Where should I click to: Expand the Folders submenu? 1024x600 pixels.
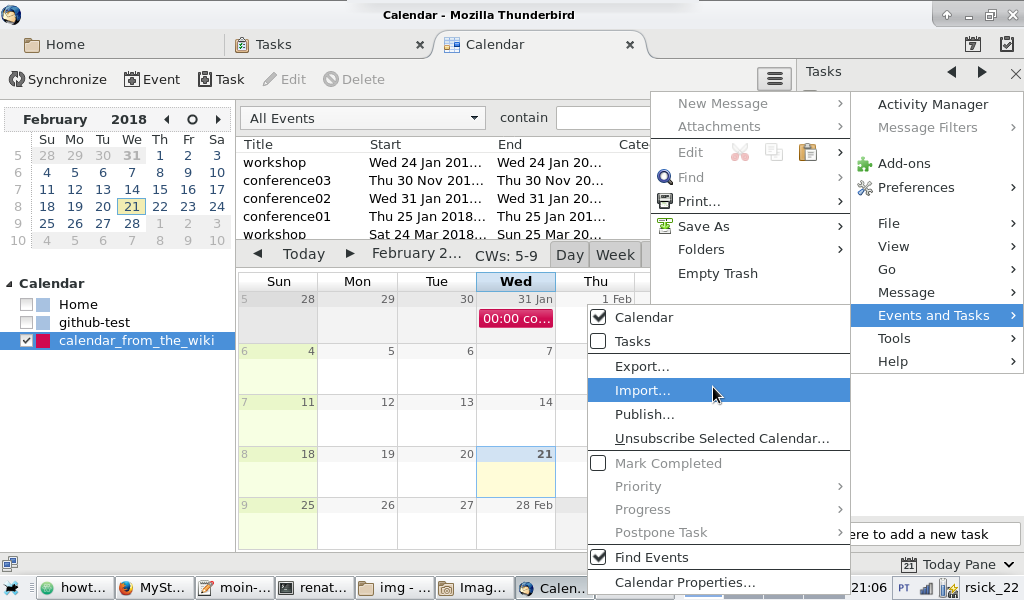point(750,249)
